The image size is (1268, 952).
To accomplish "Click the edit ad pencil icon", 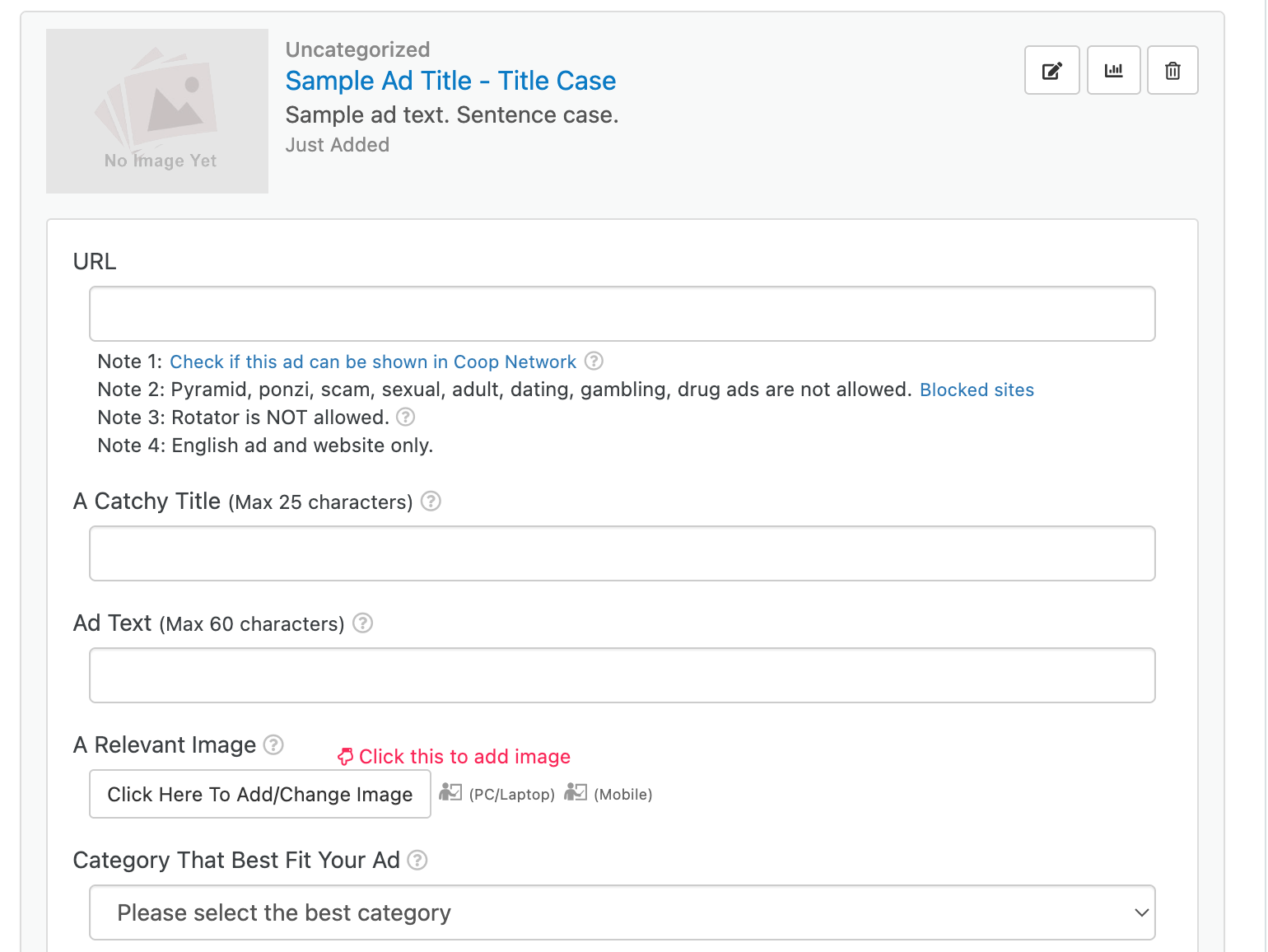I will click(1051, 71).
